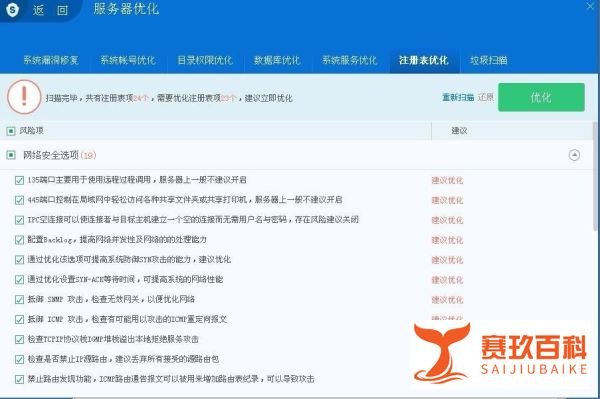Click 建议优化 for the IPC空连接 row
The image size is (600, 399).
pyautogui.click(x=447, y=220)
